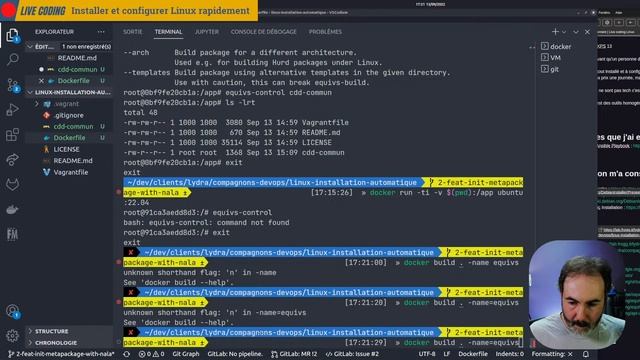The height and width of the screenshot is (360, 640).
Task: Maximize the panel with chevron icon
Action: 576,32
